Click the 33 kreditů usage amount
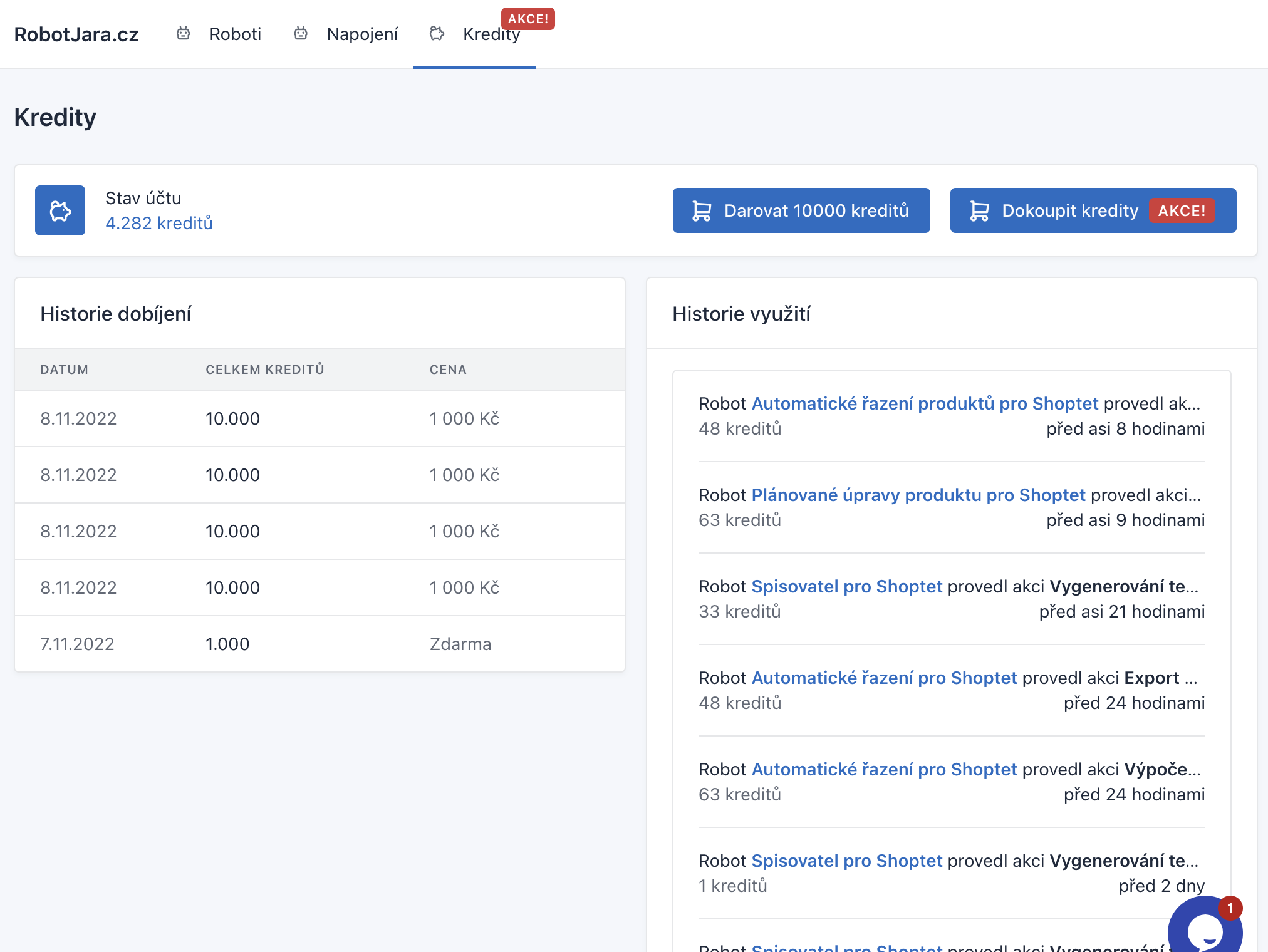Screen dimensions: 1268x952 pos(740,611)
